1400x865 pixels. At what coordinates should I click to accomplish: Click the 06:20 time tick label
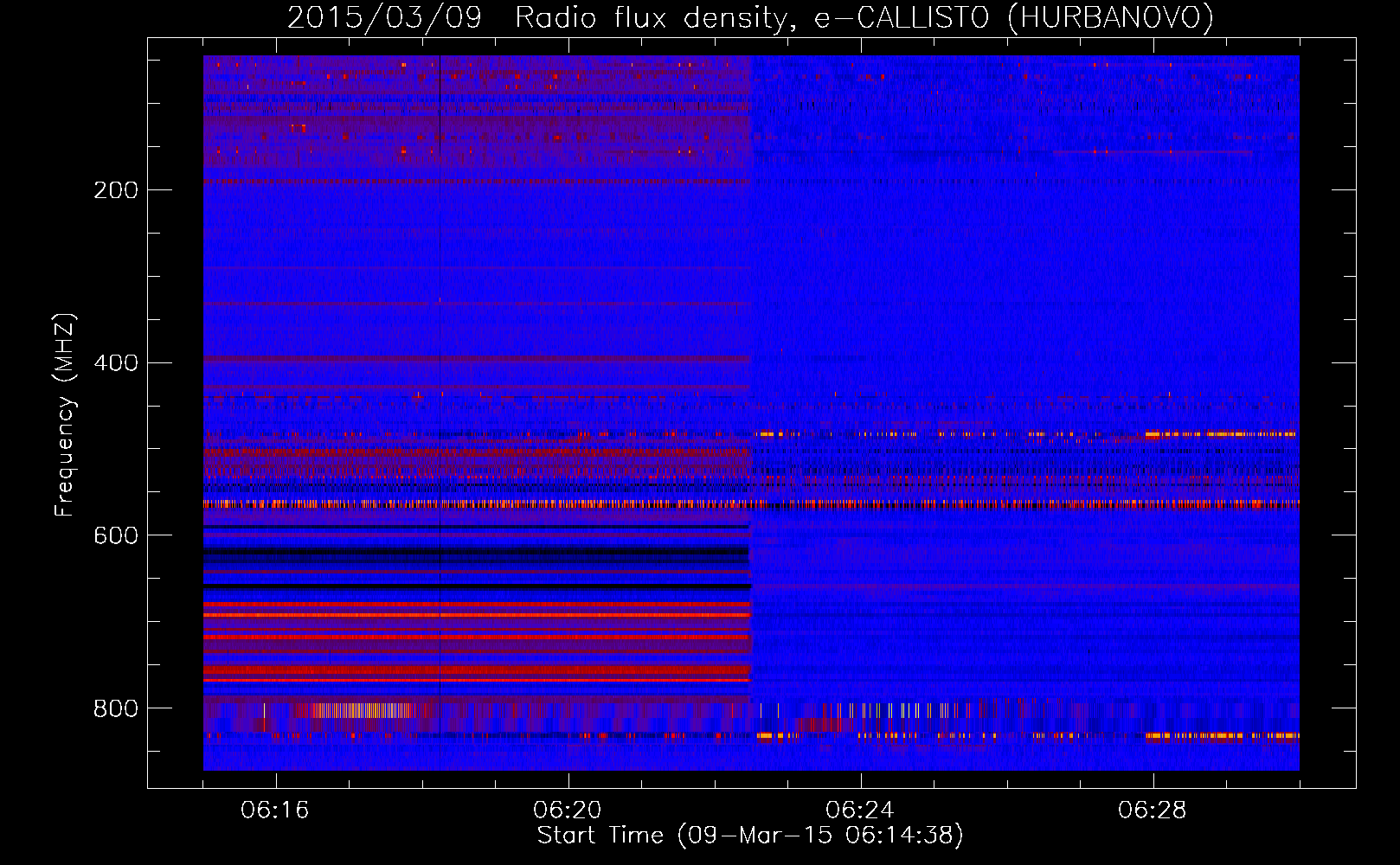[568, 811]
